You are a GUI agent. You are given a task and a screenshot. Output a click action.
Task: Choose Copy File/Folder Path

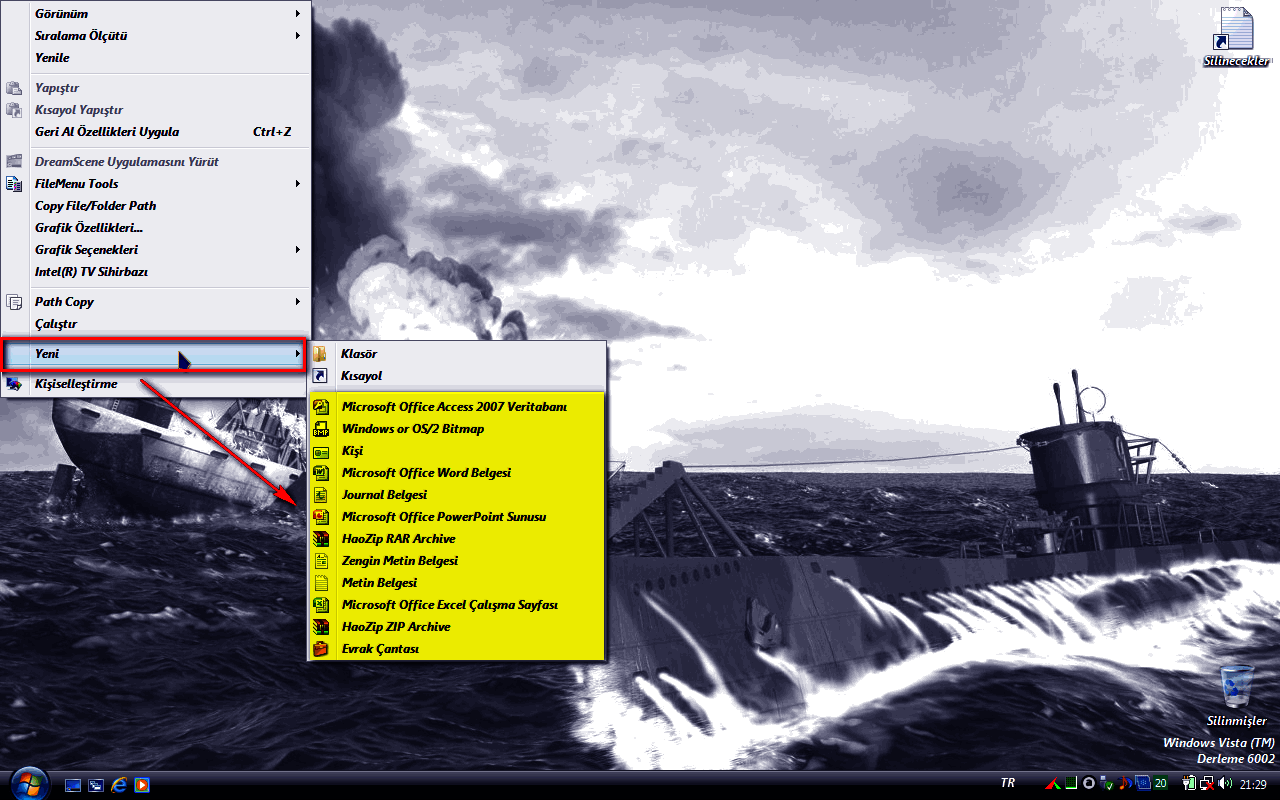point(156,206)
